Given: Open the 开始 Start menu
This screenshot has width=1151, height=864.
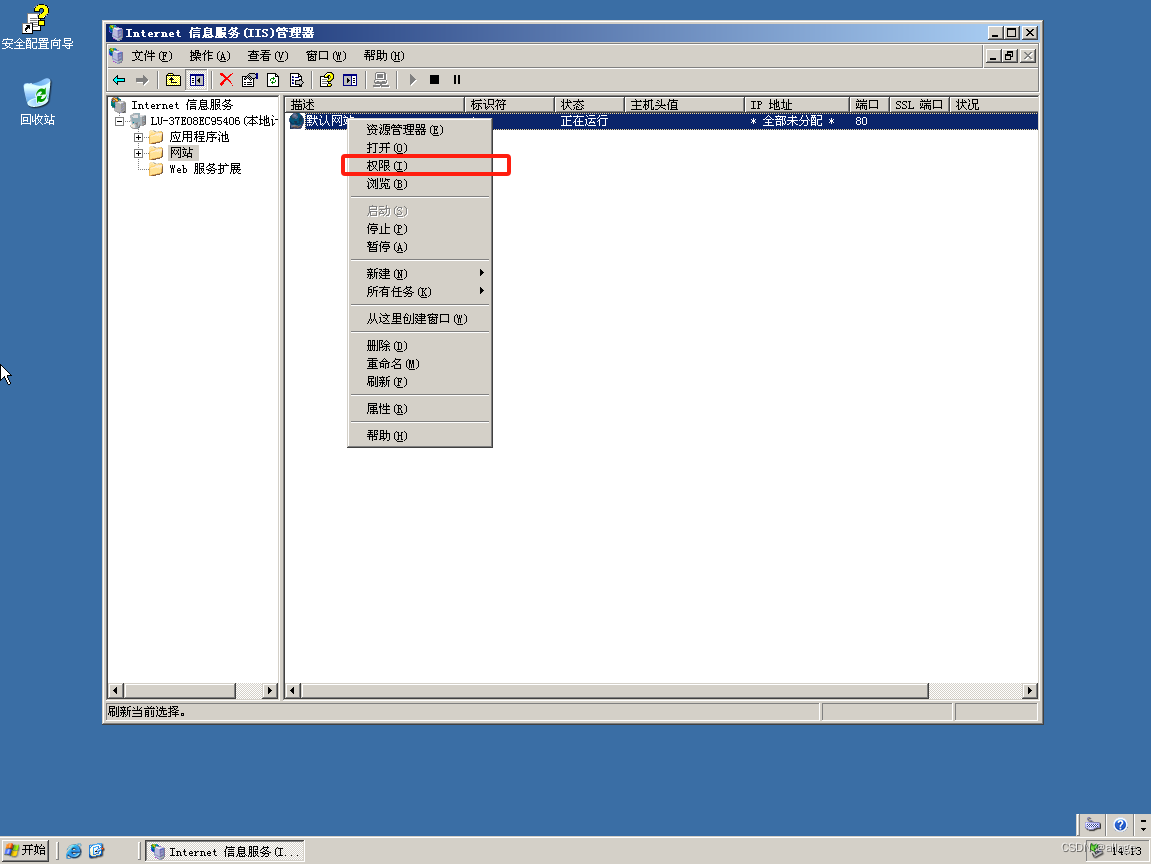Looking at the screenshot, I should pyautogui.click(x=26, y=850).
